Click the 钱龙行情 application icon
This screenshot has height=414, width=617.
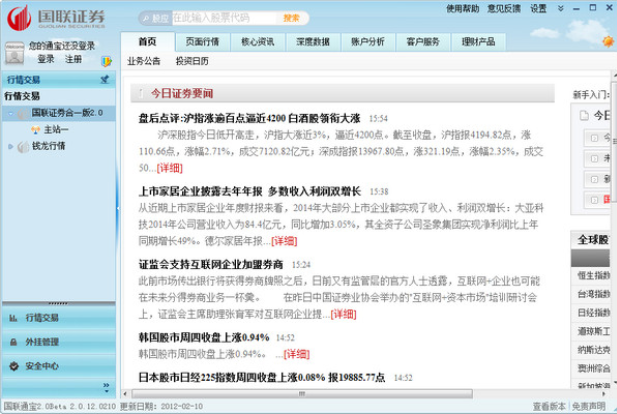tap(23, 146)
